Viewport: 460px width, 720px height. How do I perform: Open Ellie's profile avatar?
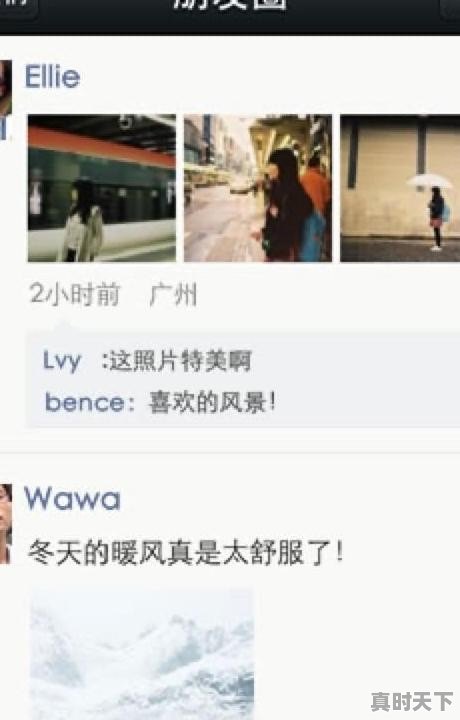6,87
